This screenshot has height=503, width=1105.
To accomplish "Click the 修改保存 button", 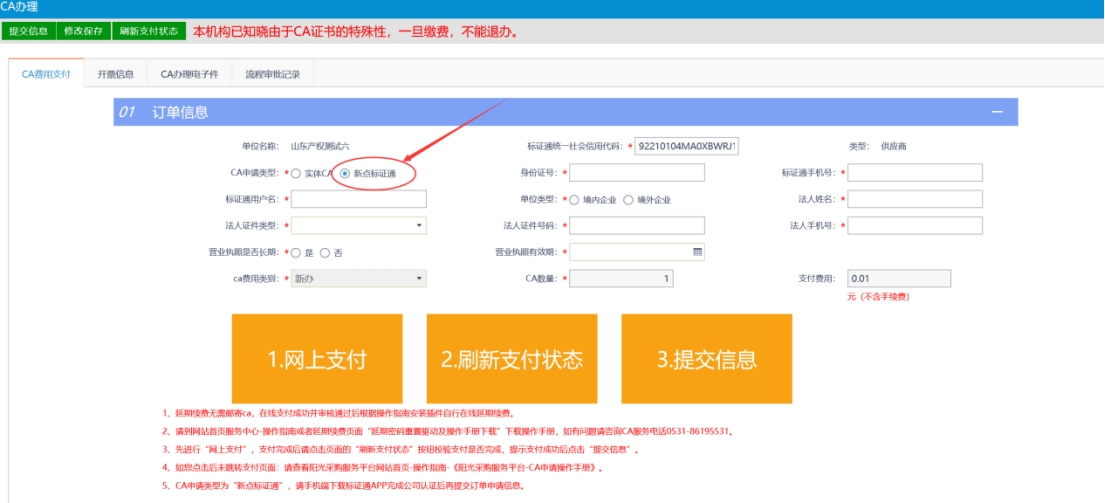I will click(83, 31).
